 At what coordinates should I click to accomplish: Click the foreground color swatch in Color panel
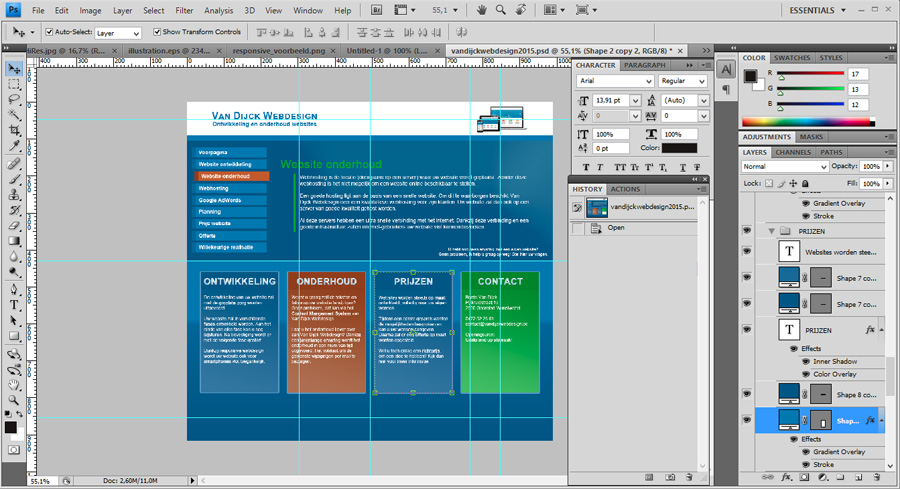point(750,76)
